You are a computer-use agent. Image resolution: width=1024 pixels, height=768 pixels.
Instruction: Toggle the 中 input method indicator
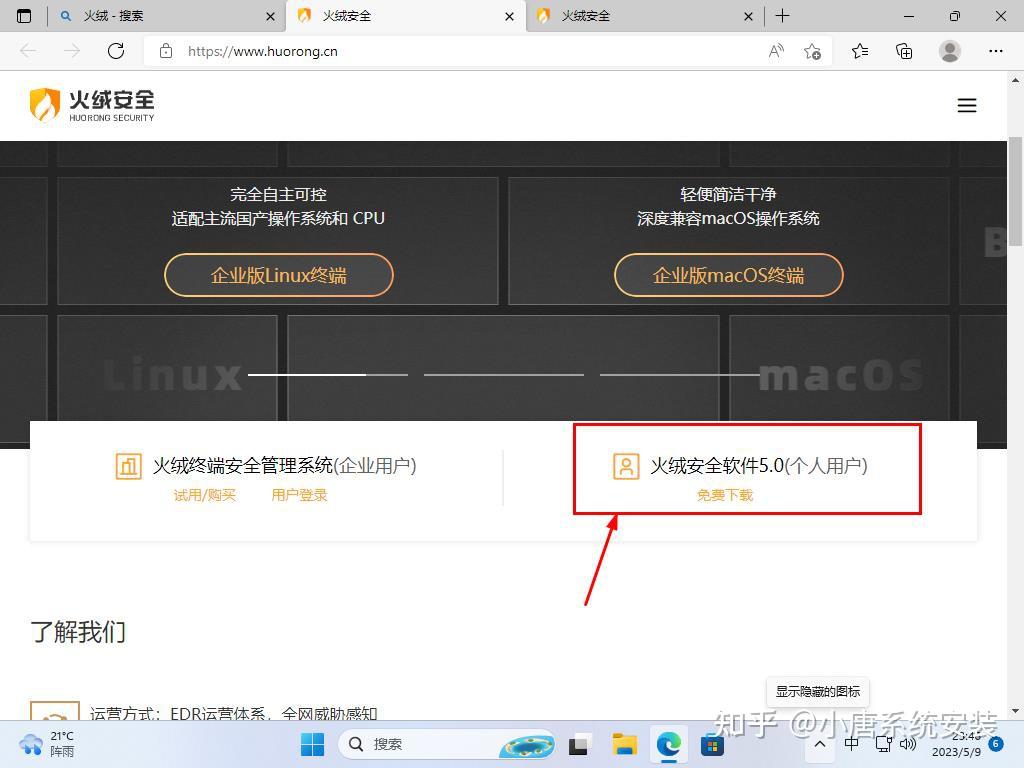point(852,744)
